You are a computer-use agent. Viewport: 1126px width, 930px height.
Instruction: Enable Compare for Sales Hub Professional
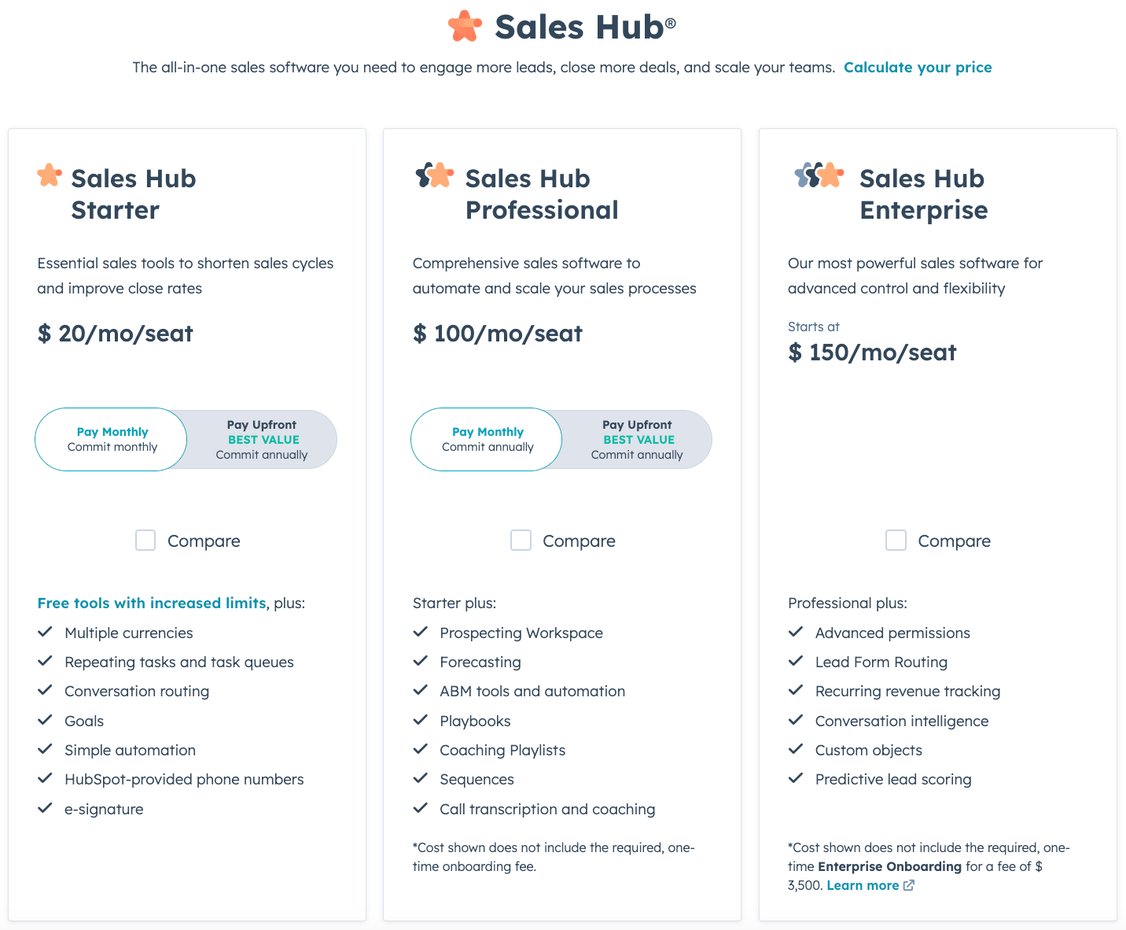point(520,540)
